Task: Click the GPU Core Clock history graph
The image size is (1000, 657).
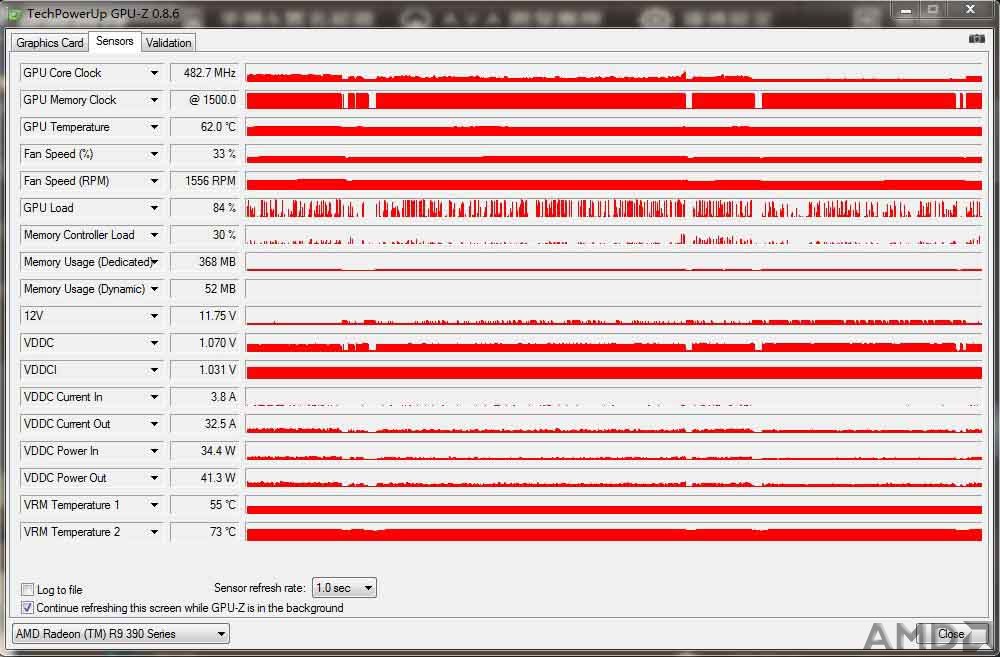Action: click(x=614, y=73)
